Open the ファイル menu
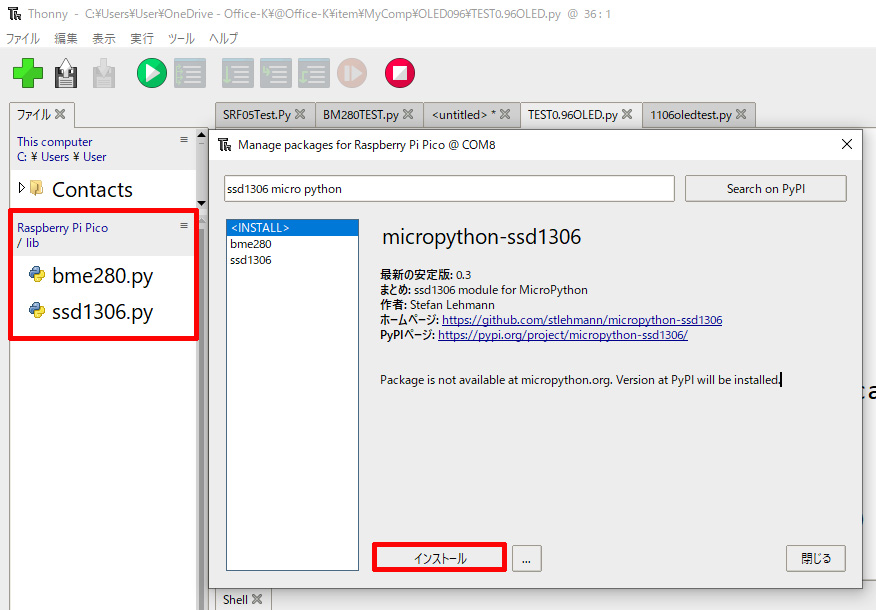Screen dimensions: 876x610 tap(23, 38)
